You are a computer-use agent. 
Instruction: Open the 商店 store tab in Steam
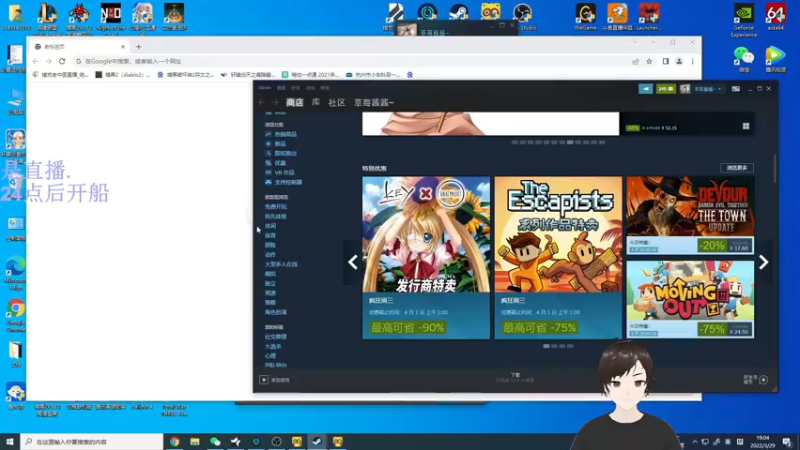(294, 103)
